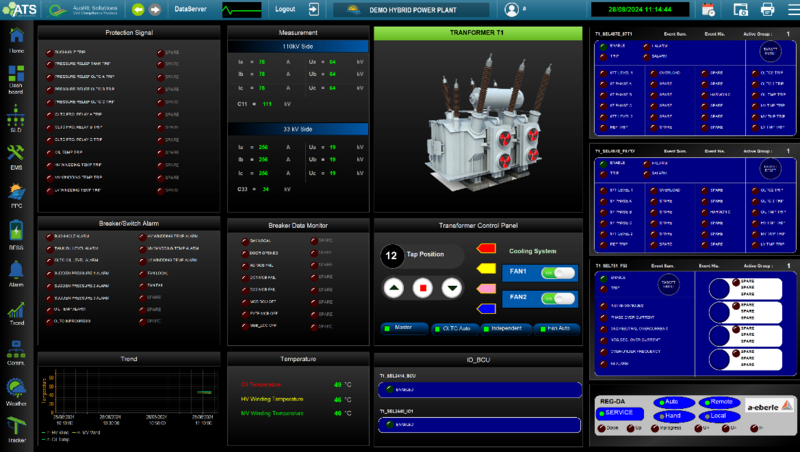Toggle the FAN1 switch
Viewport: 800px width, 452px height.
click(558, 273)
